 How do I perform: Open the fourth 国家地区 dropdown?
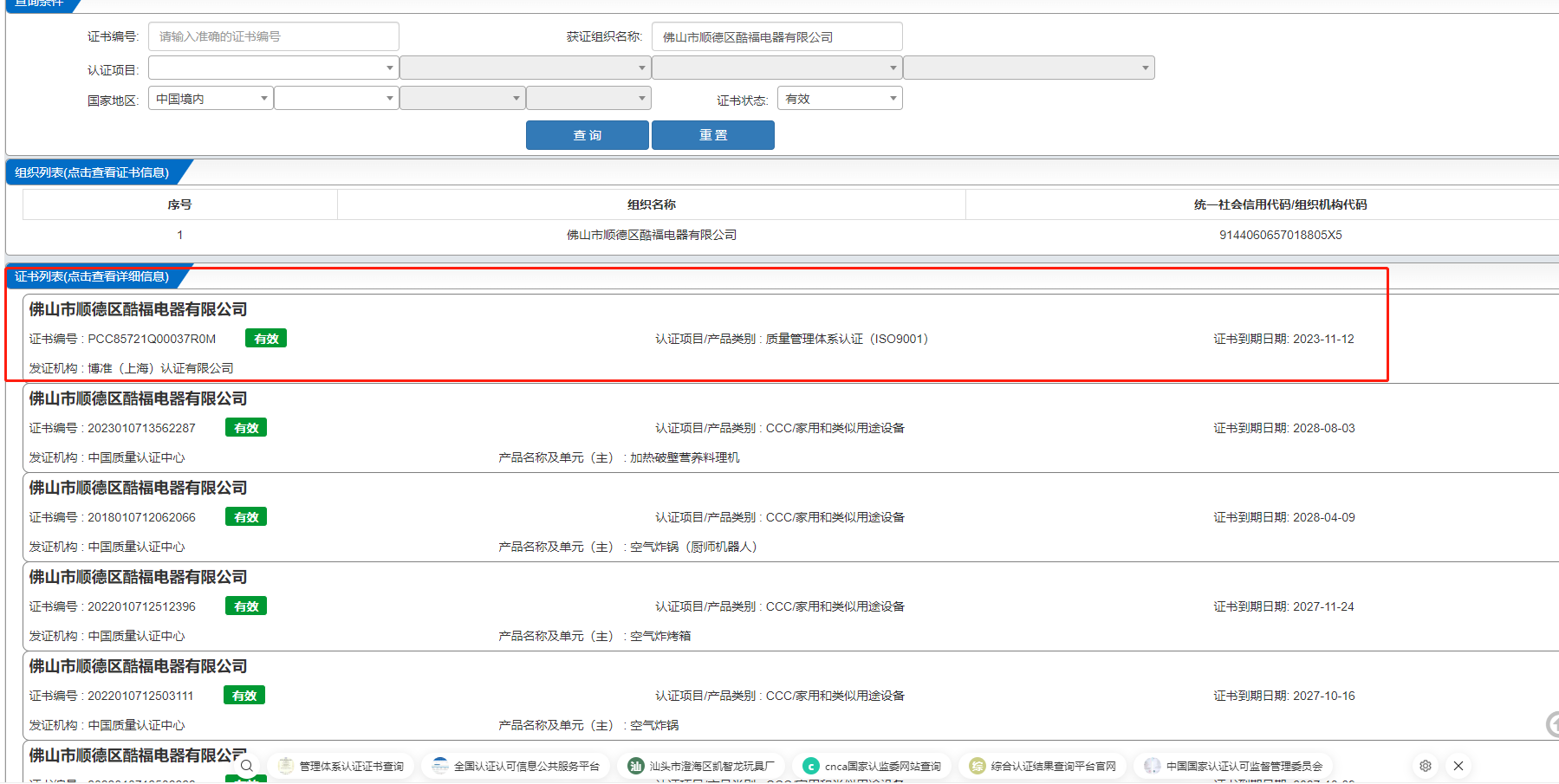(x=588, y=99)
